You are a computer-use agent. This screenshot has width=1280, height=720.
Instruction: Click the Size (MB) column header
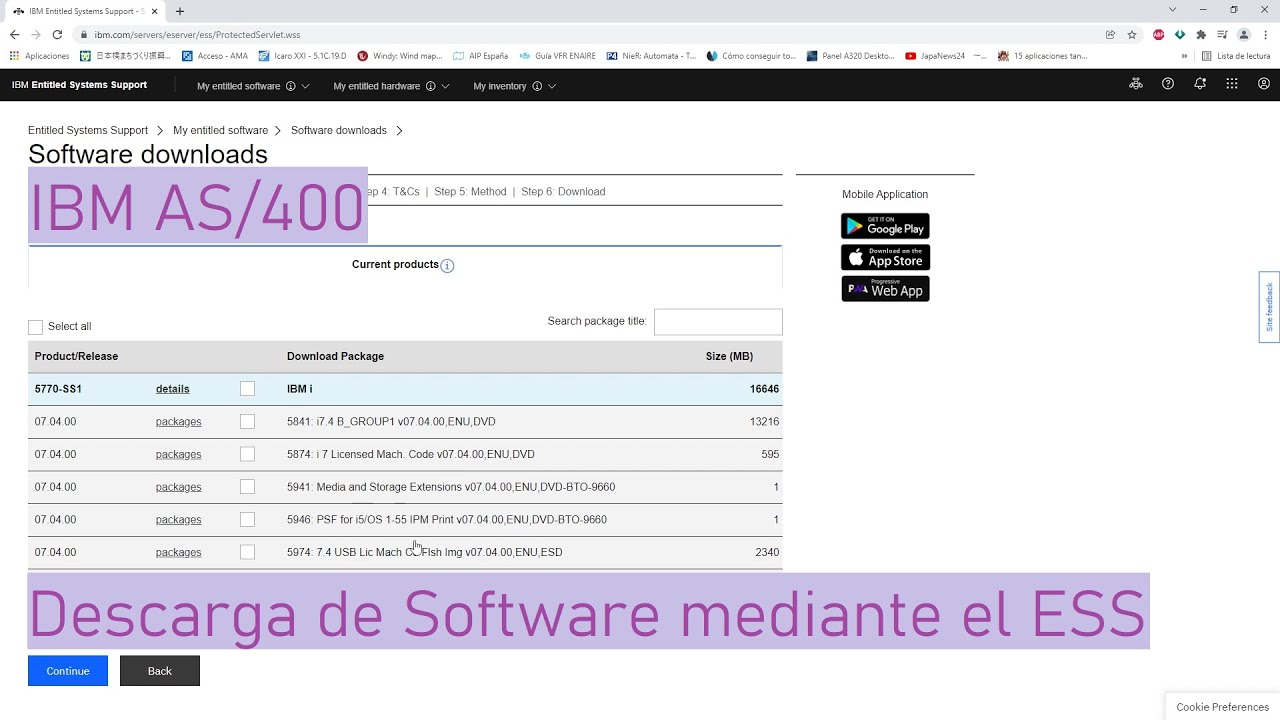click(x=729, y=356)
